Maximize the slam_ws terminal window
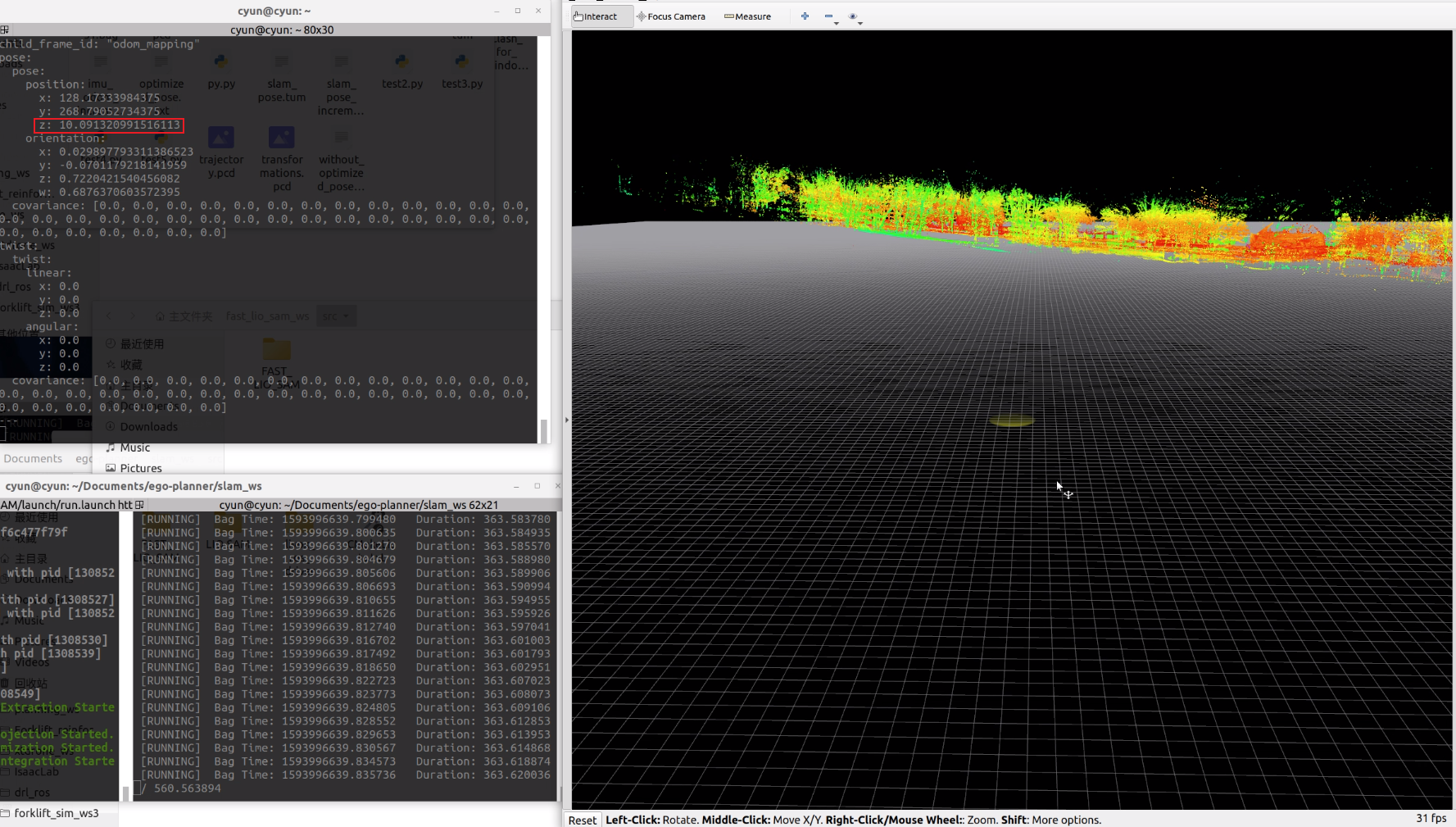Viewport: 1456px width, 827px height. click(x=537, y=486)
